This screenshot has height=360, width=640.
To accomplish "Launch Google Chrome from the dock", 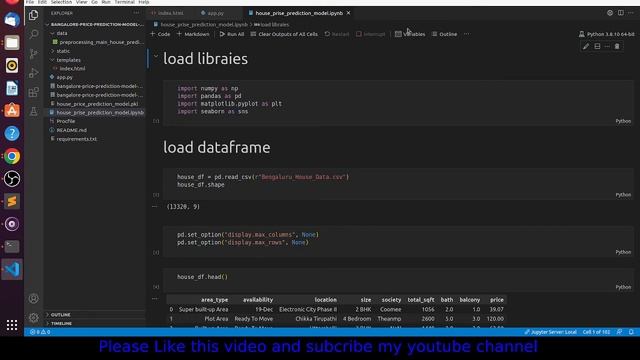I will [x=12, y=156].
